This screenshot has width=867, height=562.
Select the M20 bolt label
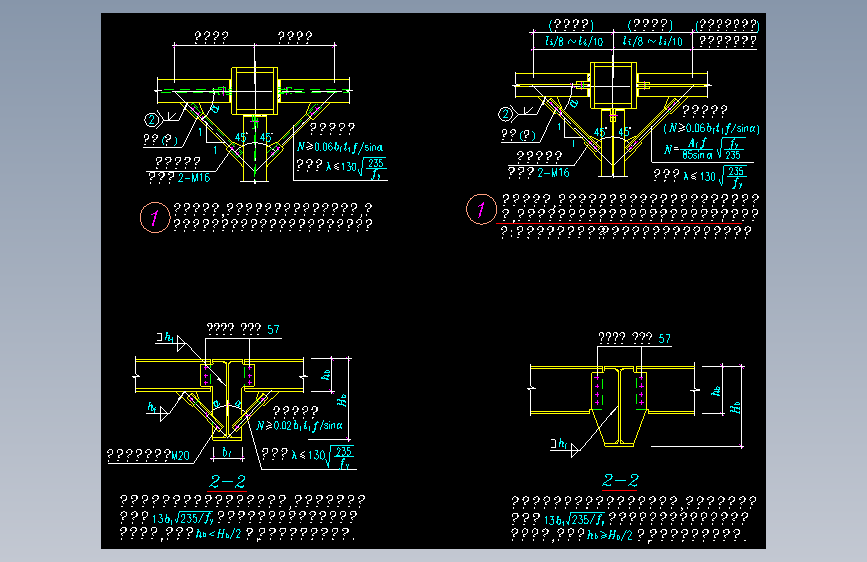(180, 456)
